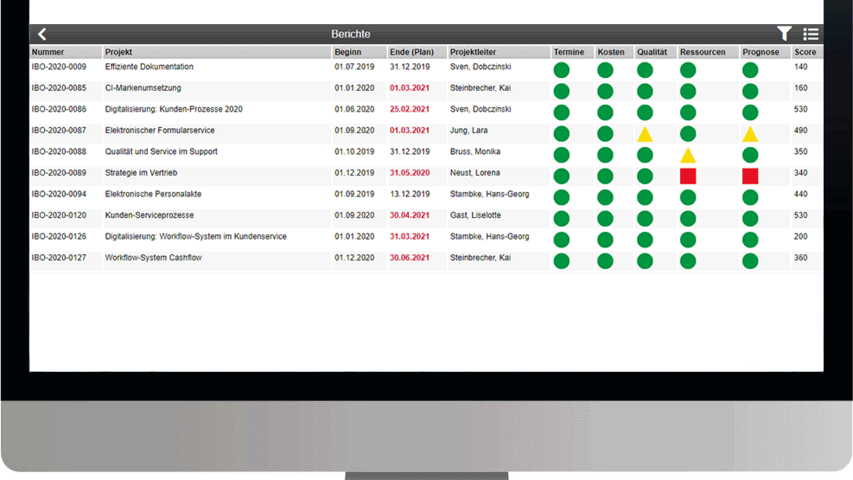The width and height of the screenshot is (853, 480).
Task: Click yellow Qualität triangle for Elektronischer Formularservice
Action: [645, 133]
